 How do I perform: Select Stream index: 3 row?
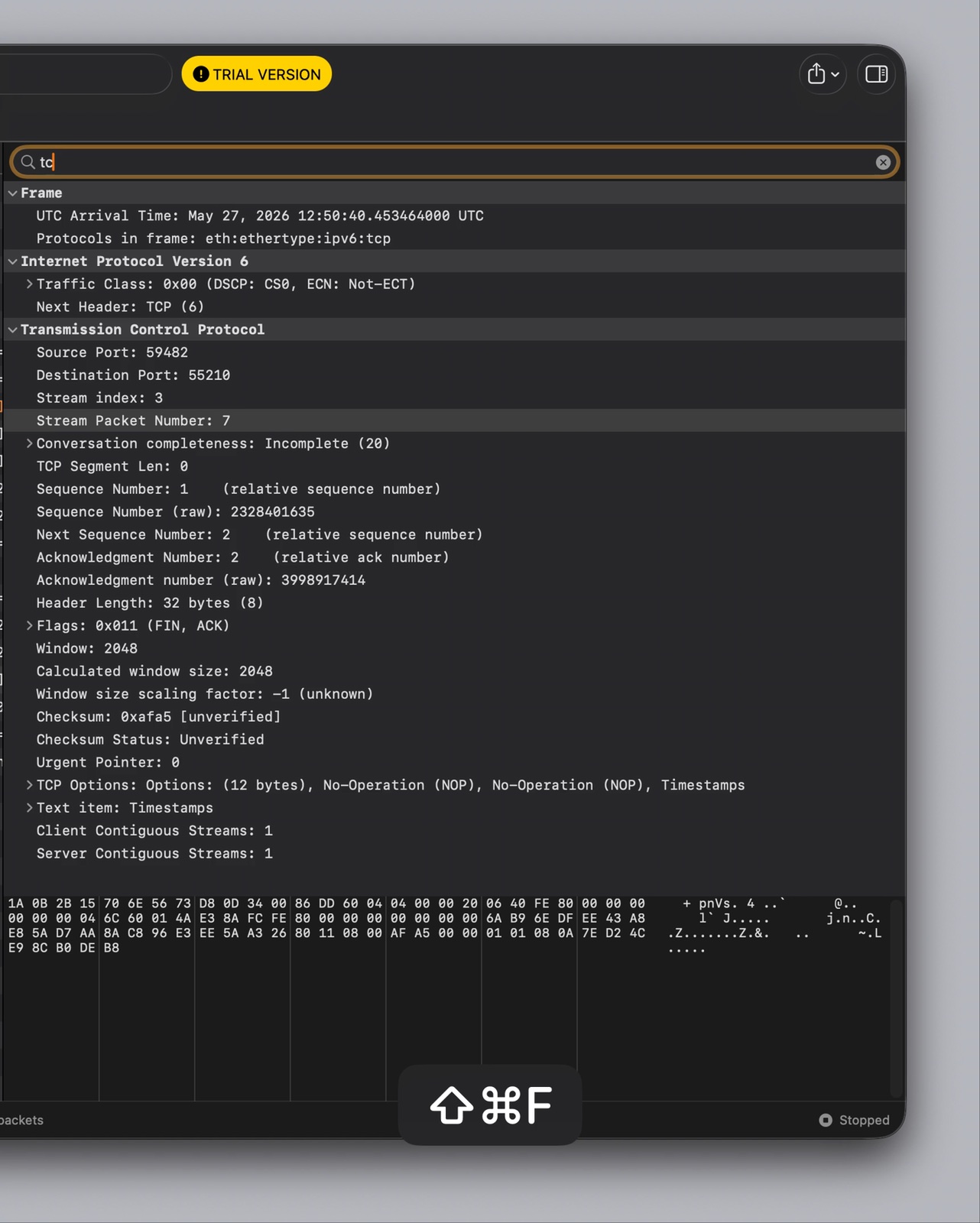455,398
